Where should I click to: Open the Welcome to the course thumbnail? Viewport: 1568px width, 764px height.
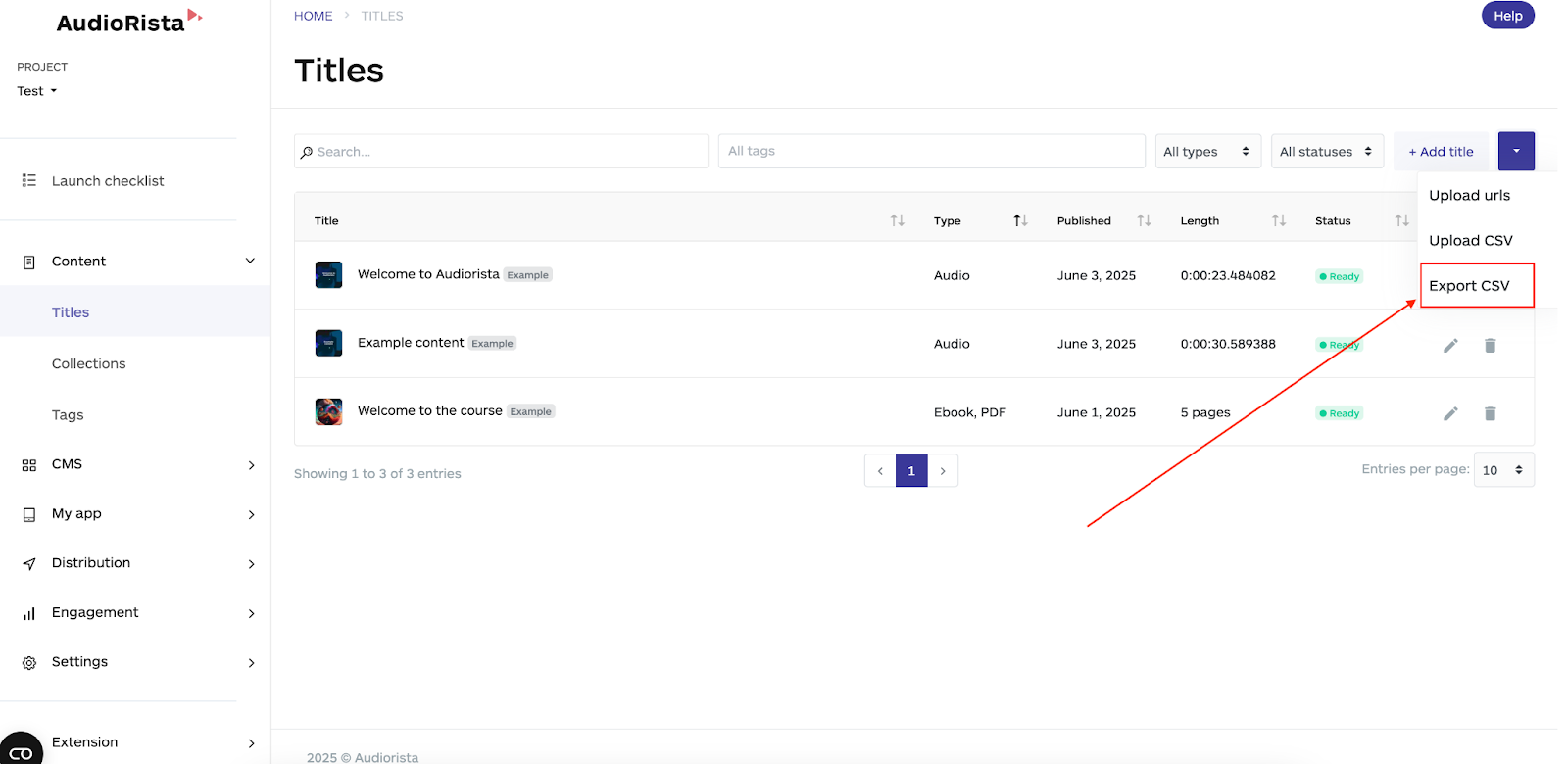click(x=328, y=411)
